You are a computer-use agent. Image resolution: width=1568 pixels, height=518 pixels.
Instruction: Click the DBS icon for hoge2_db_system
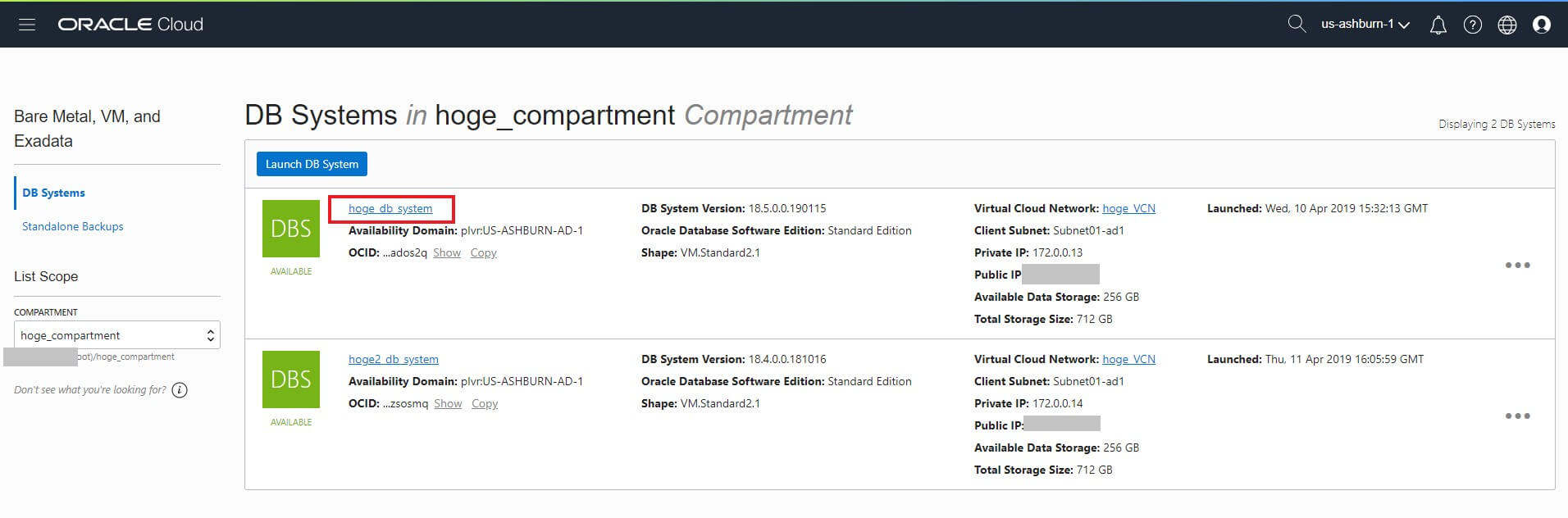click(291, 379)
